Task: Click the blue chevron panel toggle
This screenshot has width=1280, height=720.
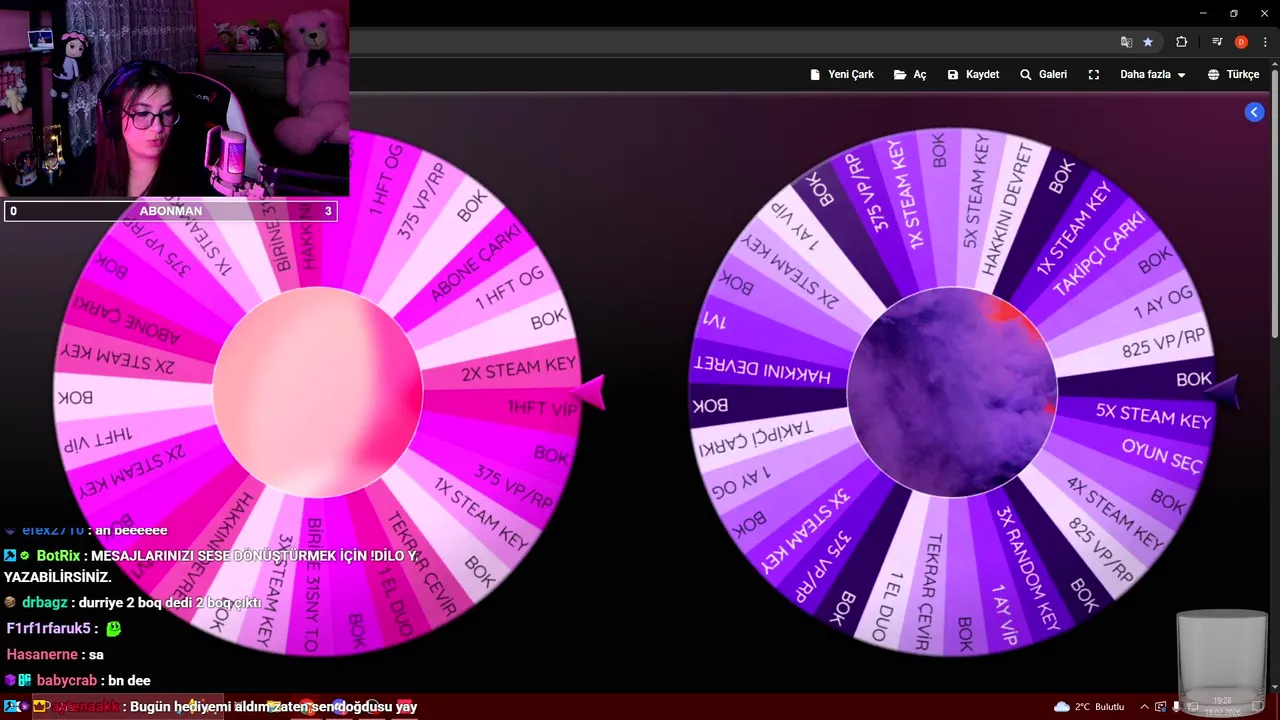Action: (x=1254, y=112)
